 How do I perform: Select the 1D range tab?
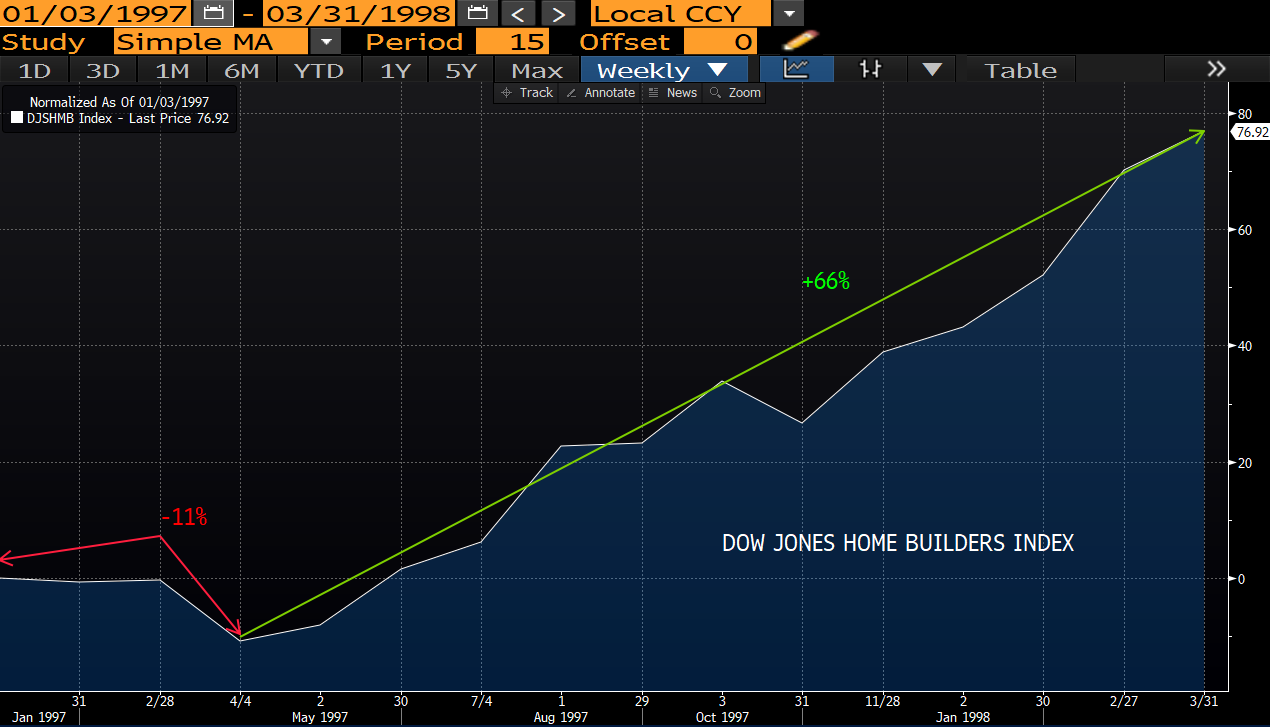(x=36, y=70)
